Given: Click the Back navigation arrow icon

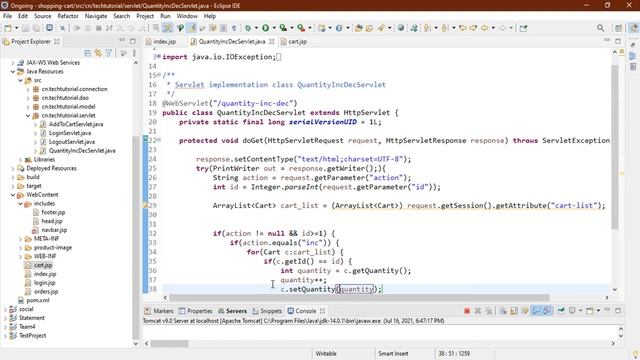Looking at the screenshot, I should click(x=484, y=28).
